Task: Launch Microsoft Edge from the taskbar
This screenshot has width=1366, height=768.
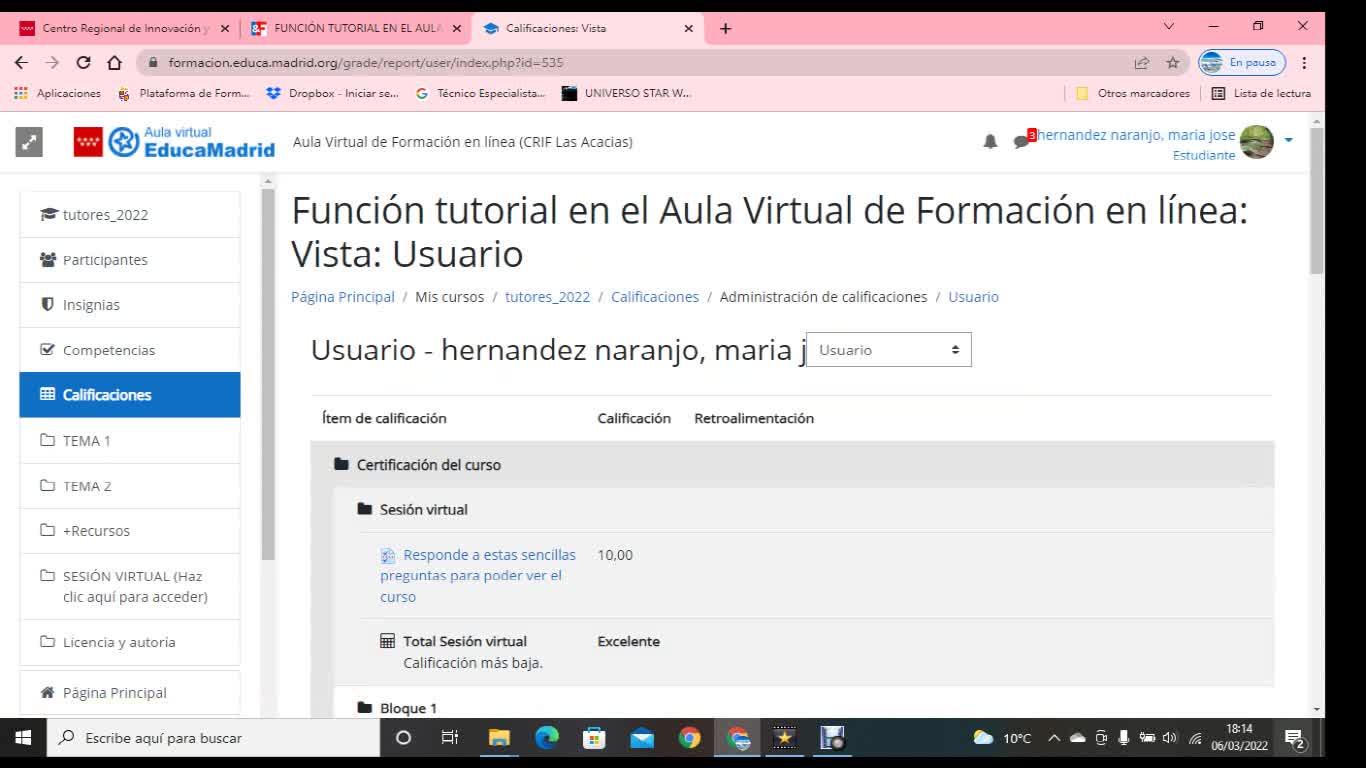Action: [x=547, y=738]
